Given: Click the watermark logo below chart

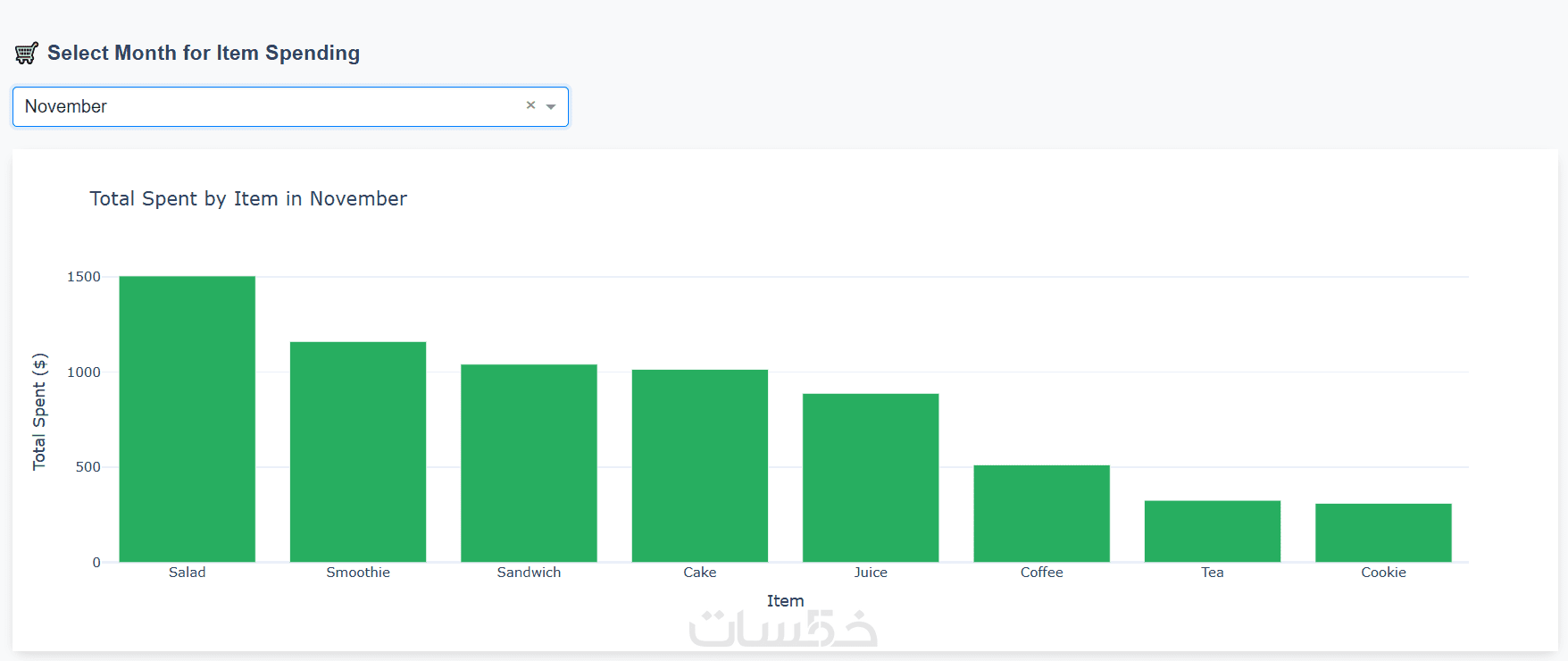Looking at the screenshot, I should tap(783, 629).
